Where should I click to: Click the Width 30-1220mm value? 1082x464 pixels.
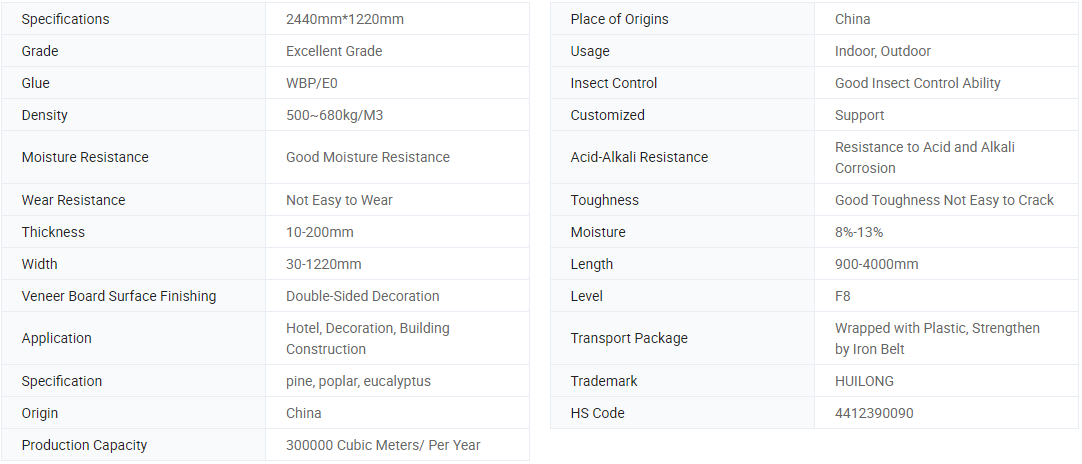point(324,264)
